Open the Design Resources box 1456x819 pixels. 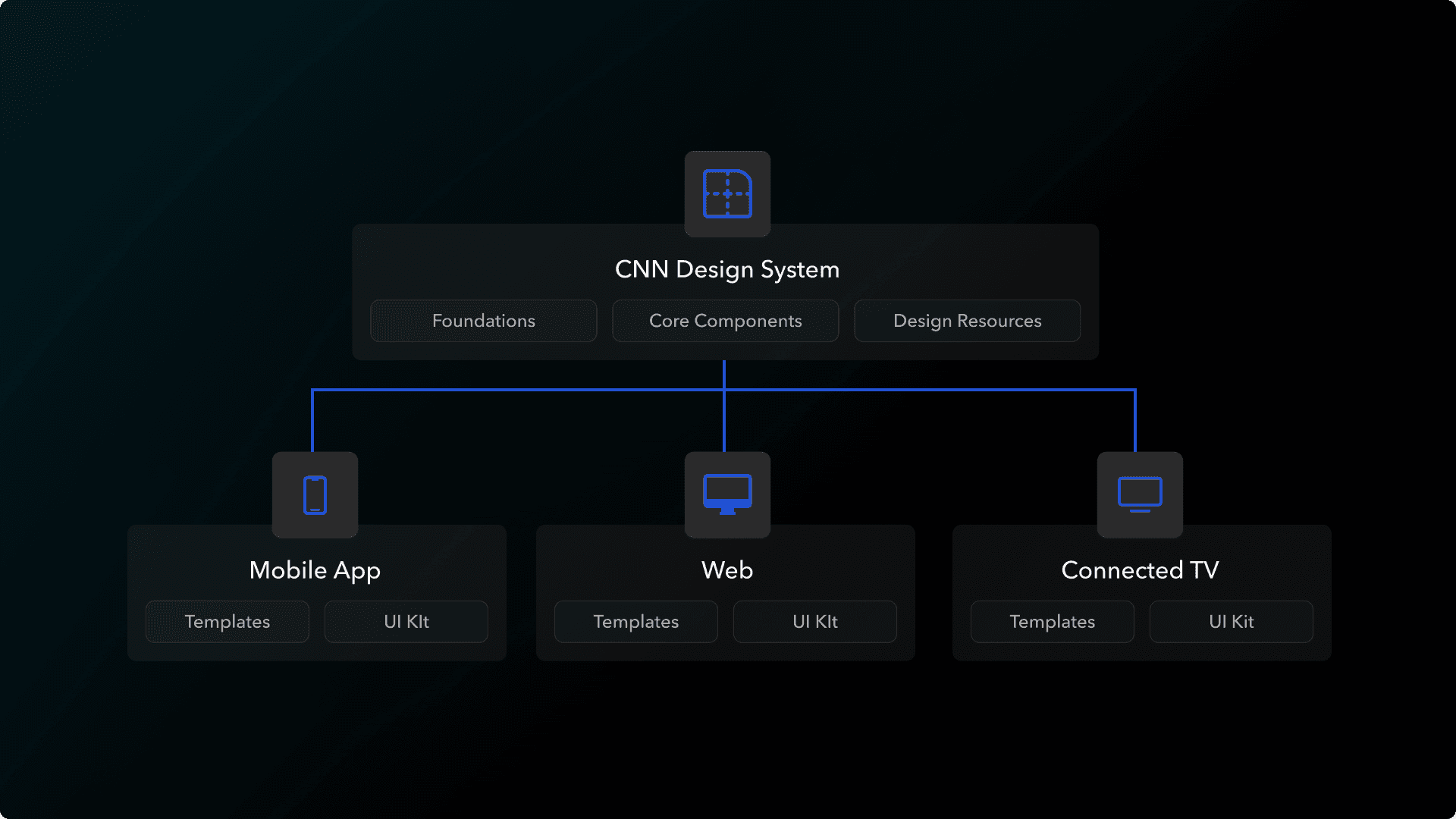pyautogui.click(x=968, y=321)
